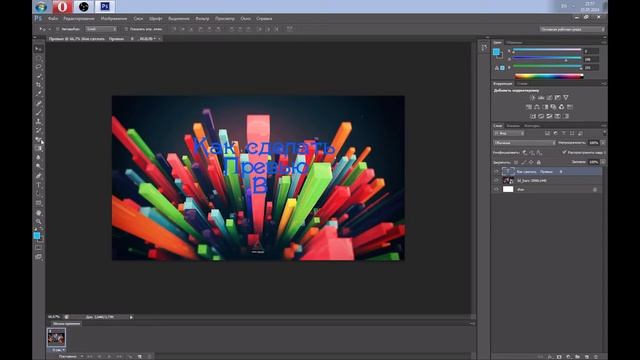This screenshot has height=360, width=640.
Task: Switch to the Стили tab
Action: click(522, 84)
